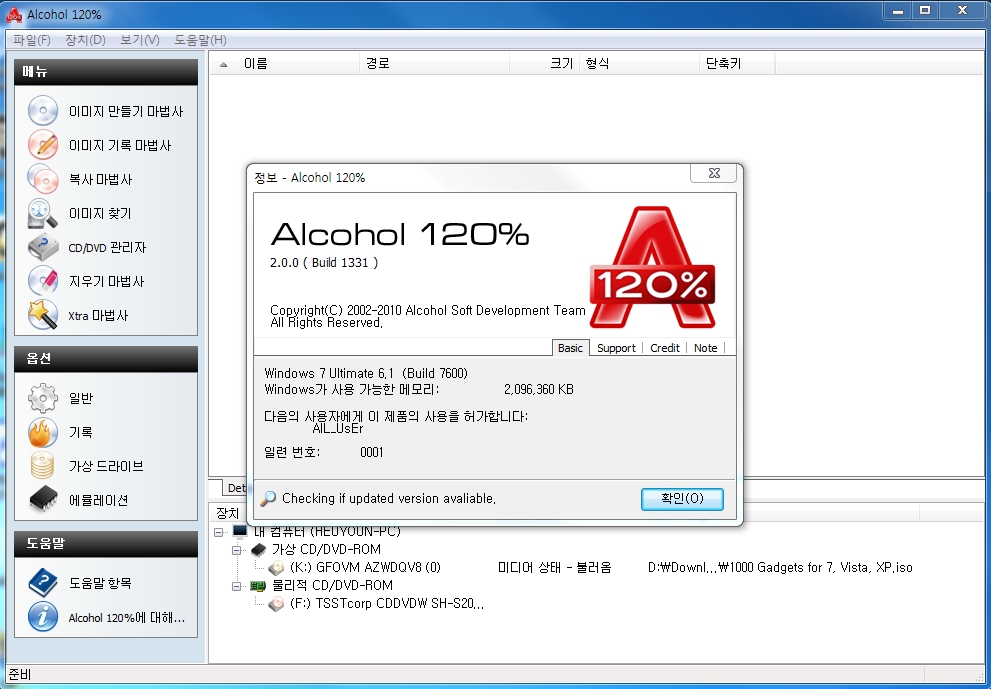Click the 옵션 panel header
Screen dimensions: 991x689
(106, 359)
